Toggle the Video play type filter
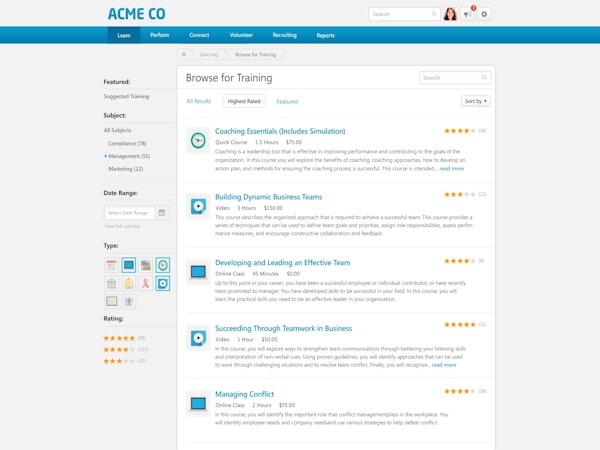600x450 pixels. pyautogui.click(x=162, y=283)
